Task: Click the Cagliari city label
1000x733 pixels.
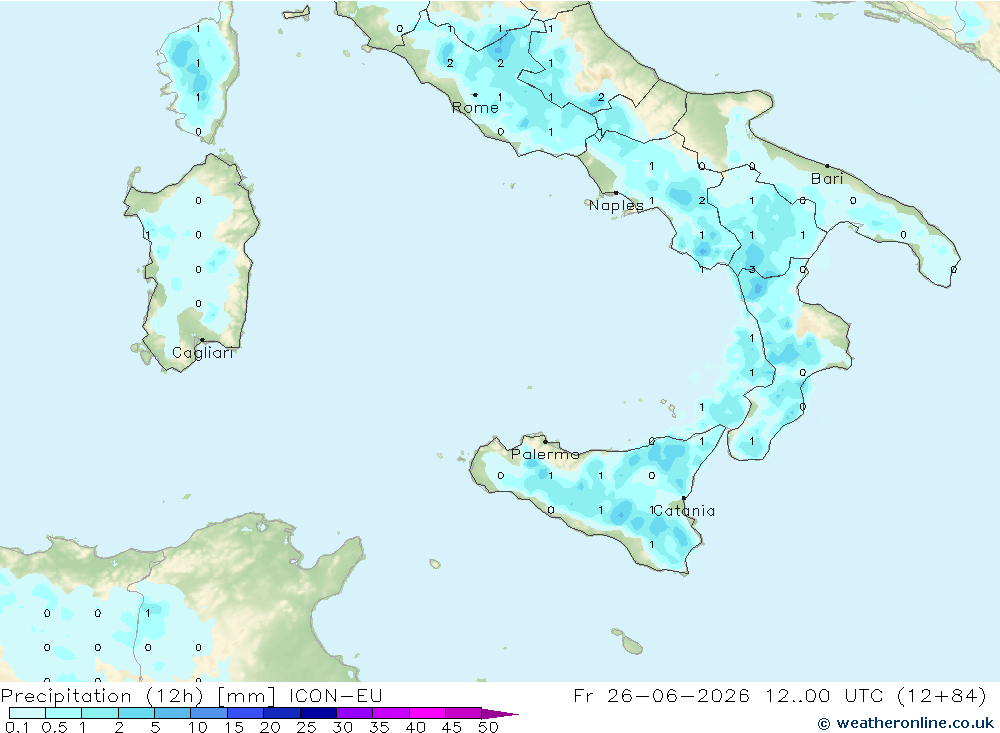Action: (203, 353)
